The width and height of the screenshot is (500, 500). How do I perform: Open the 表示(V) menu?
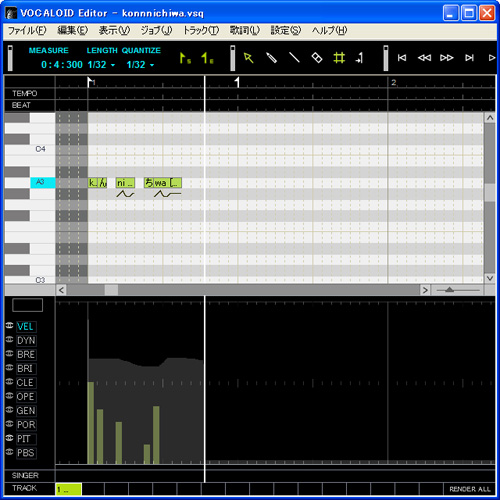114,31
